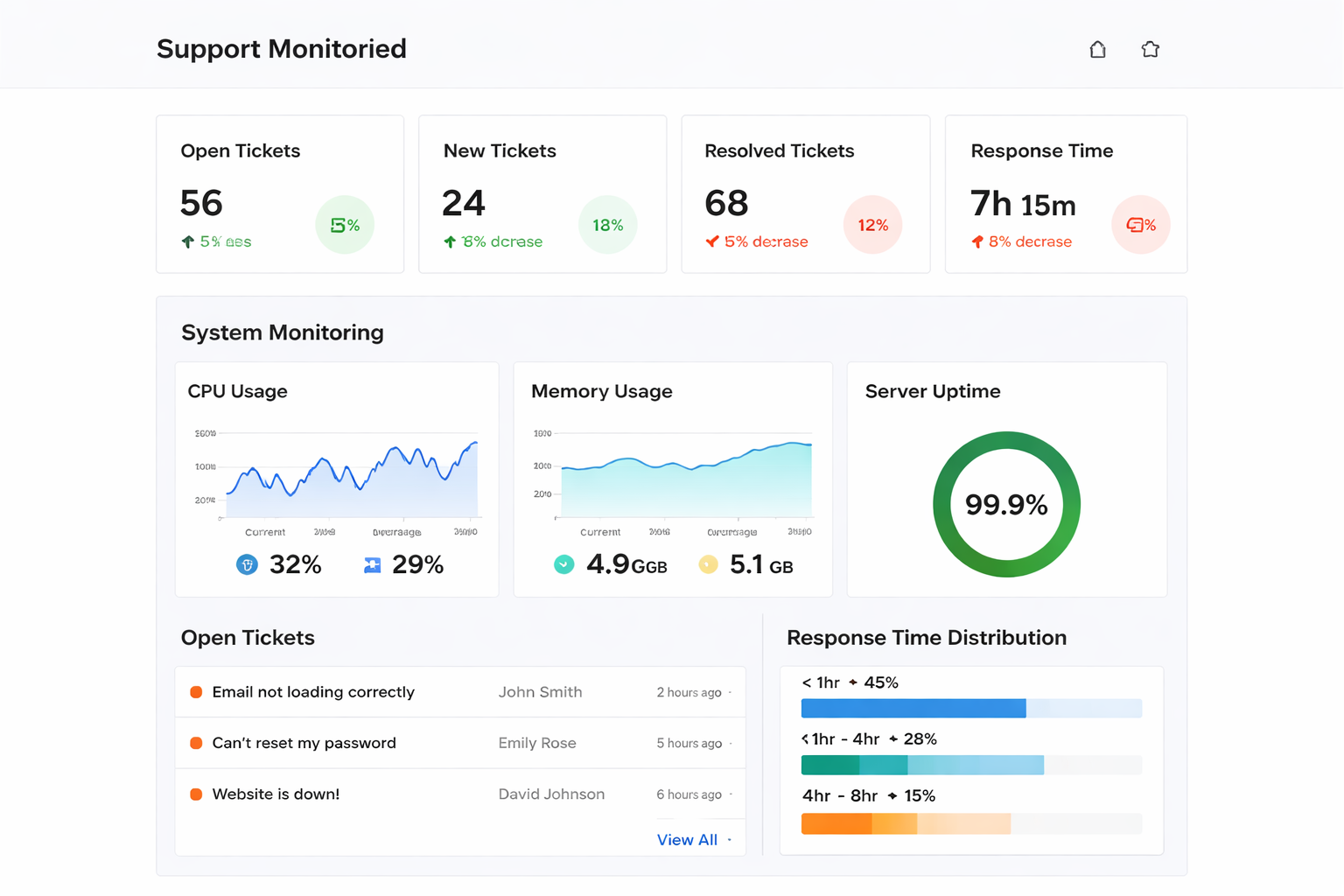Click the star-shaped icon in header

1150,50
